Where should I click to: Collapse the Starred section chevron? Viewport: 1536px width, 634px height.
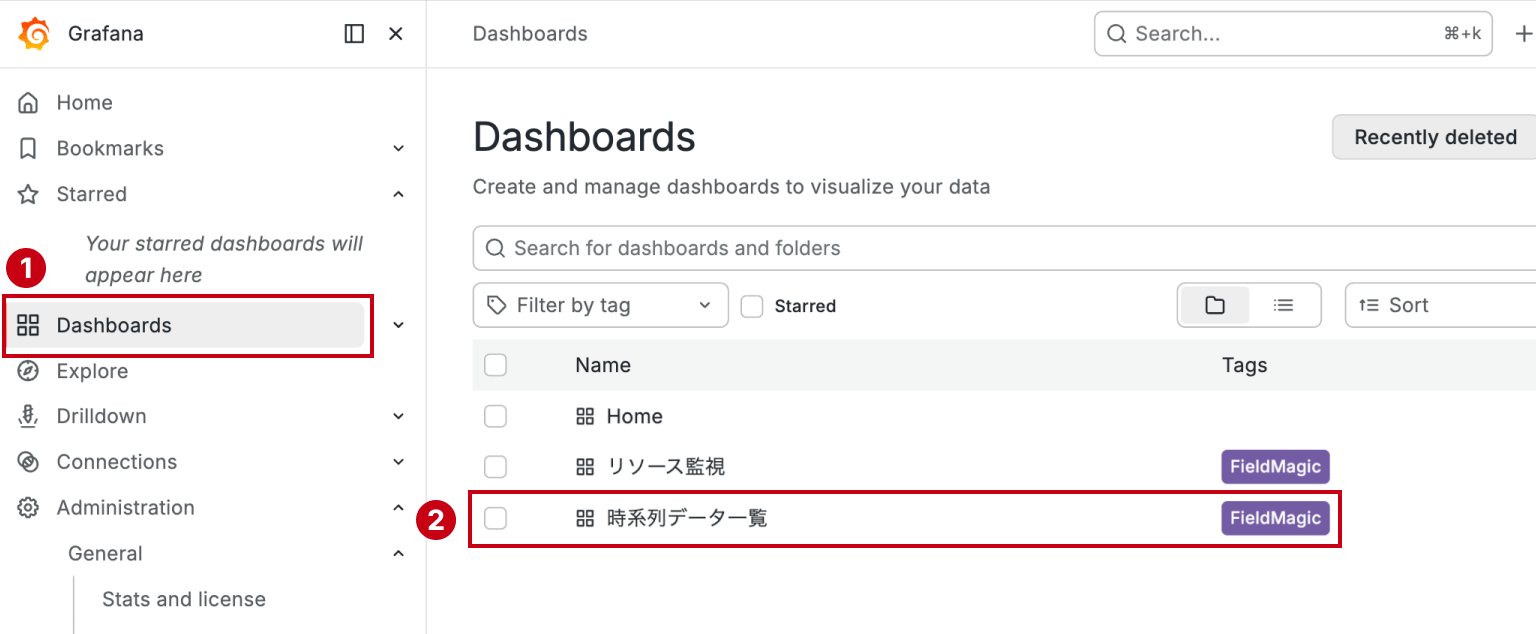tap(399, 194)
